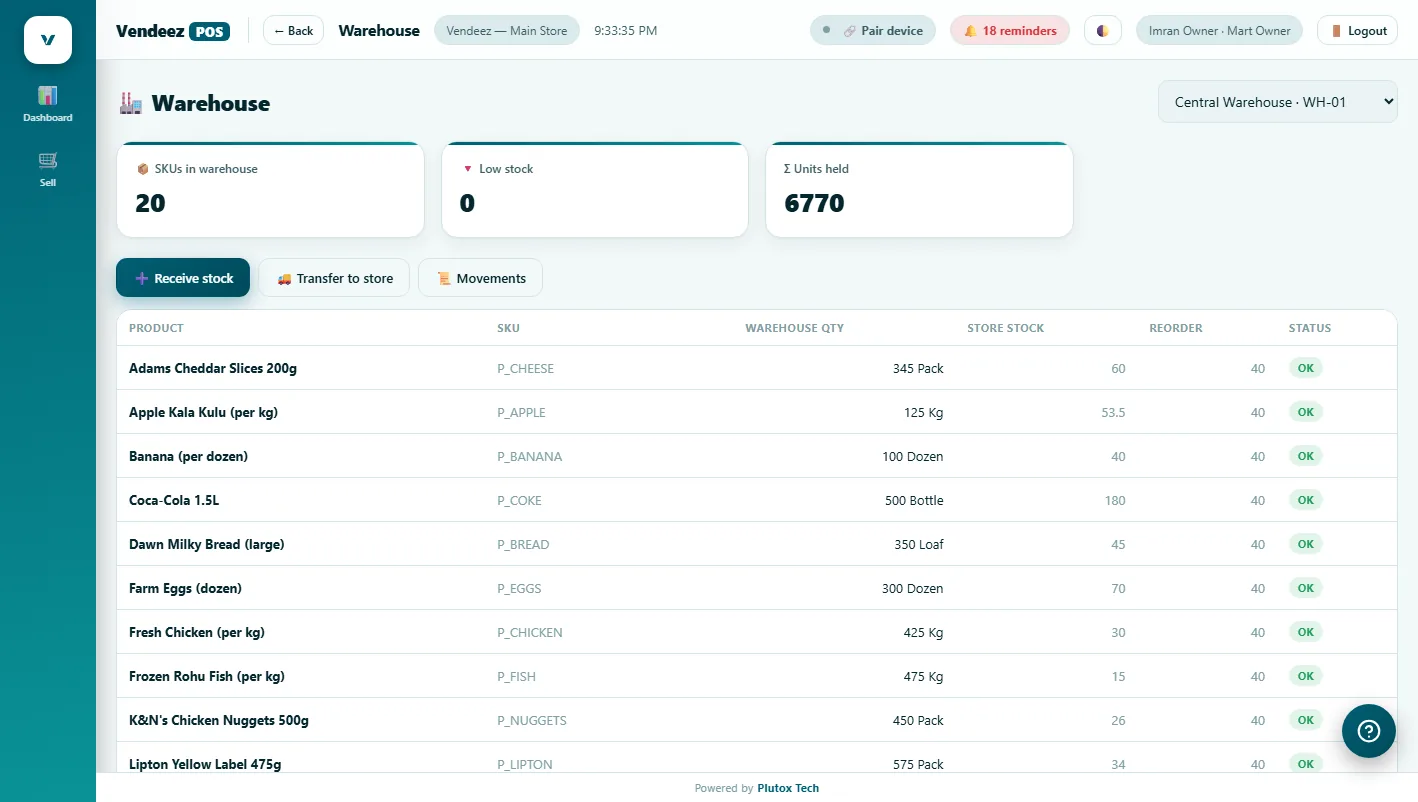Image resolution: width=1418 pixels, height=802 pixels.
Task: Click the Pair device button
Action: tap(873, 31)
